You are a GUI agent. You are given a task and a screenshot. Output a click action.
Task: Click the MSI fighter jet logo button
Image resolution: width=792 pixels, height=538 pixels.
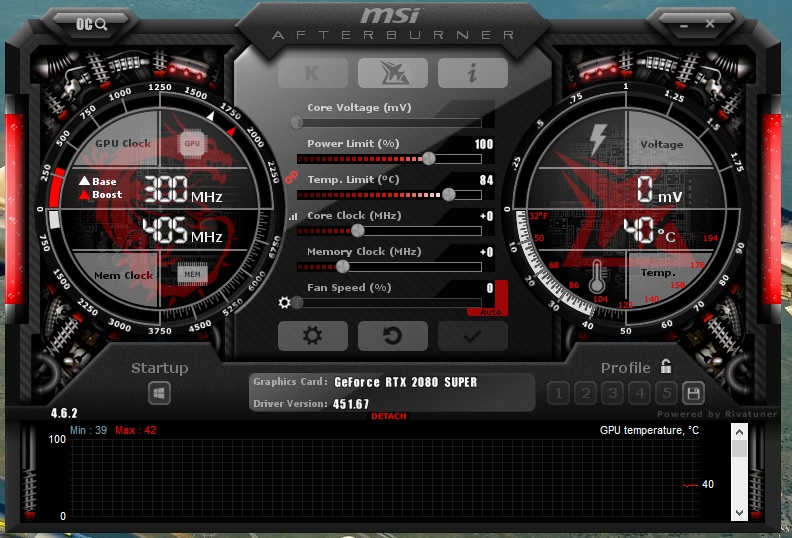point(392,73)
